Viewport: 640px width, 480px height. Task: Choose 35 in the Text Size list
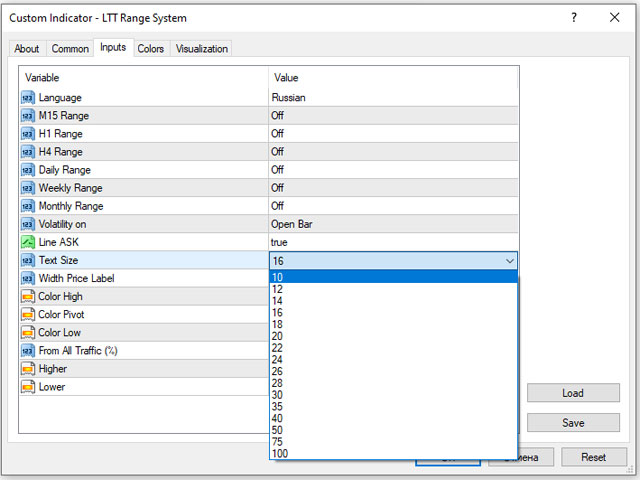pyautogui.click(x=393, y=407)
